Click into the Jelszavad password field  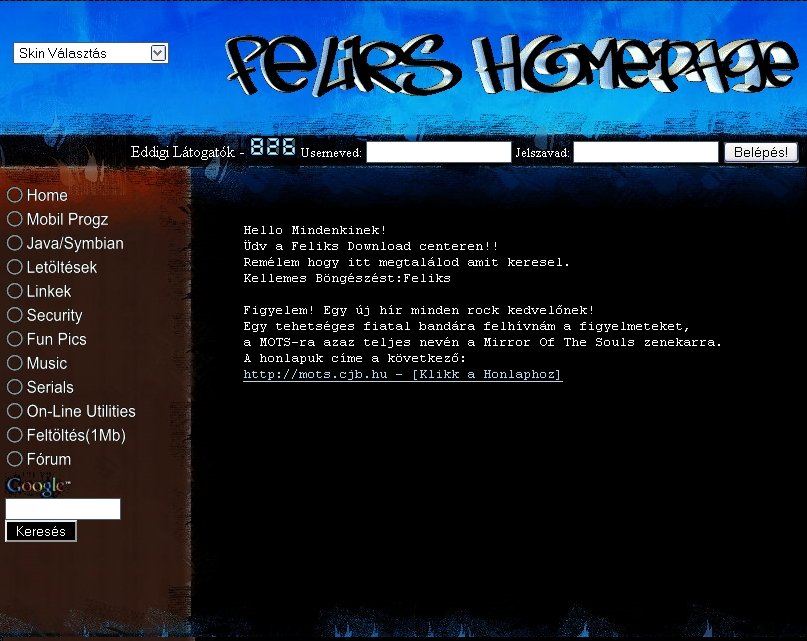[645, 152]
